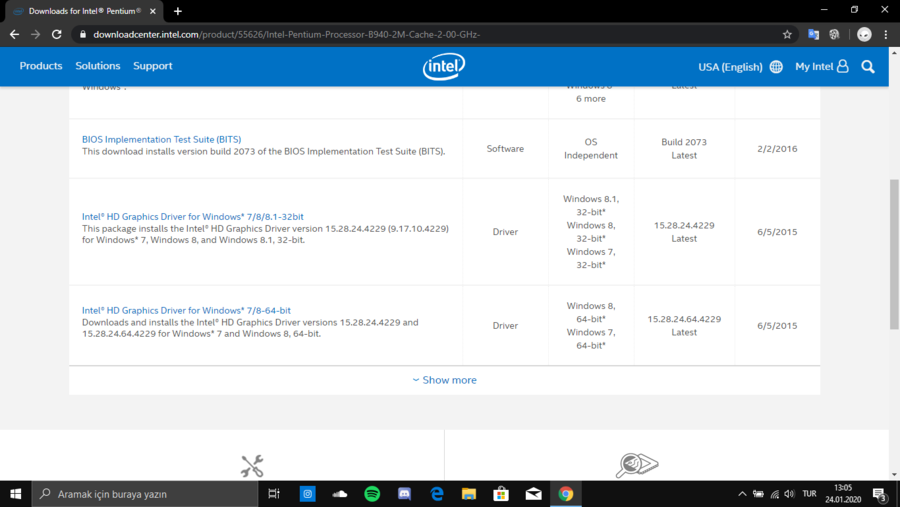The height and width of the screenshot is (507, 900).
Task: Open the blue camera app on taskbar
Action: click(x=308, y=494)
